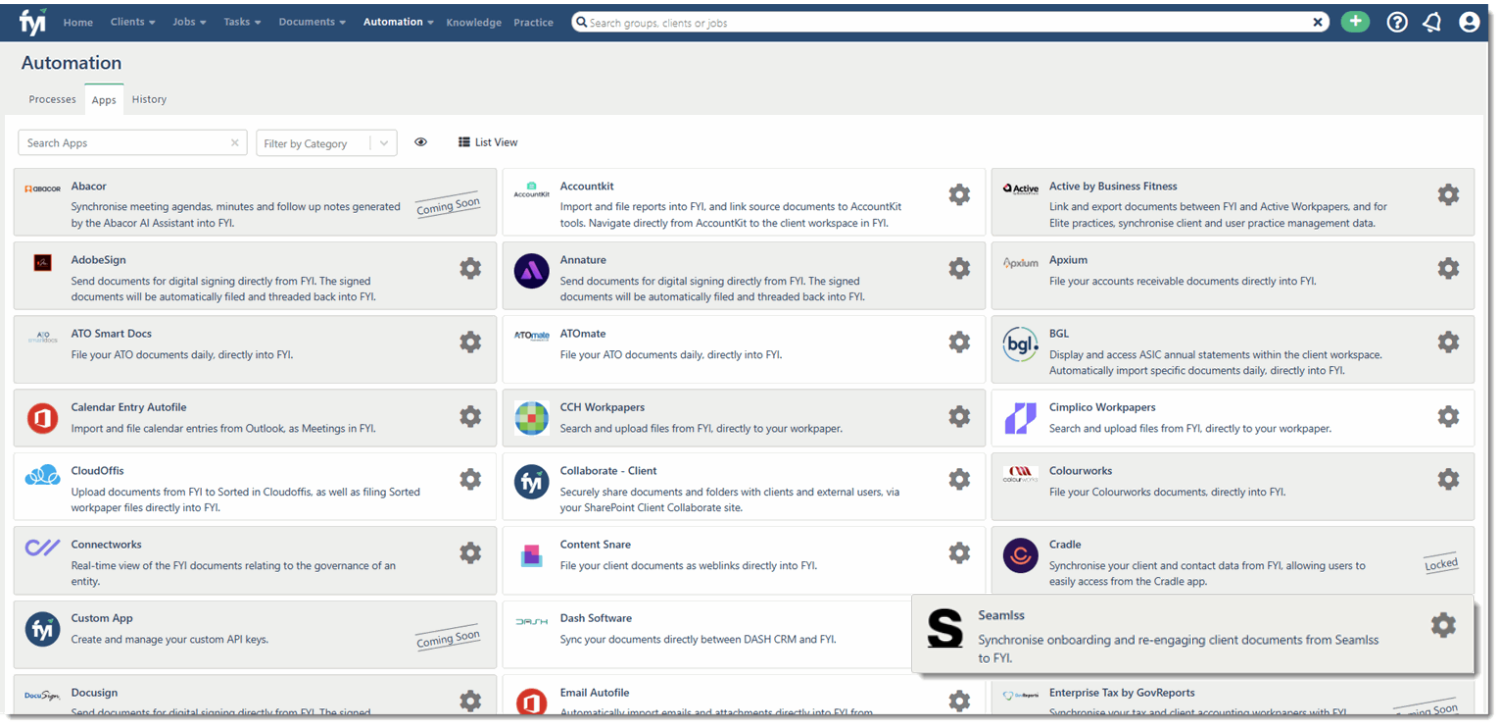Toggle the eye visibility icon
This screenshot has width=1500, height=723.
pyautogui.click(x=421, y=143)
